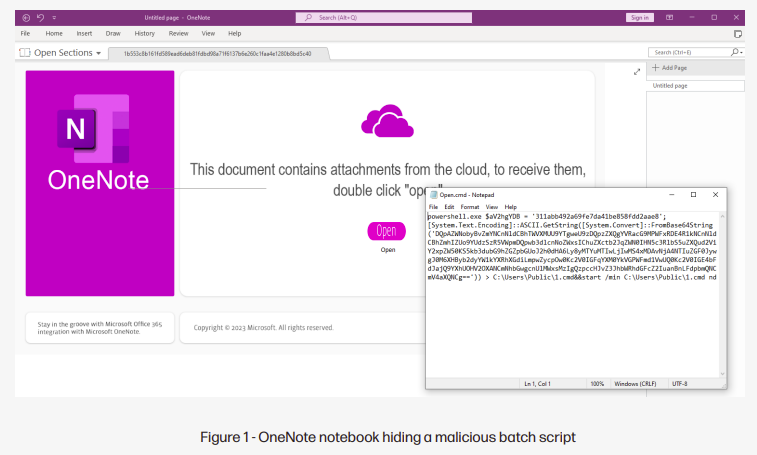Screen dimensions: 757x455
Task: Open the Help menu in Notepad
Action: pos(510,207)
